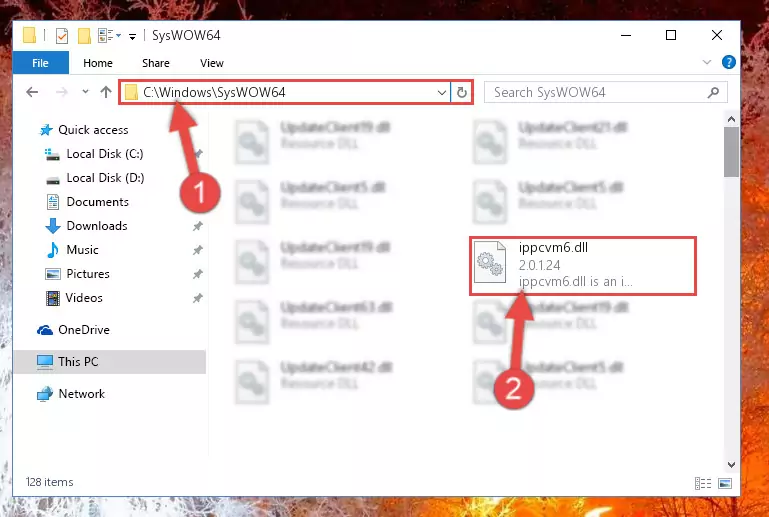Expand the ribbon with the chevron
Viewport: 769px width, 517px height.
[707, 62]
